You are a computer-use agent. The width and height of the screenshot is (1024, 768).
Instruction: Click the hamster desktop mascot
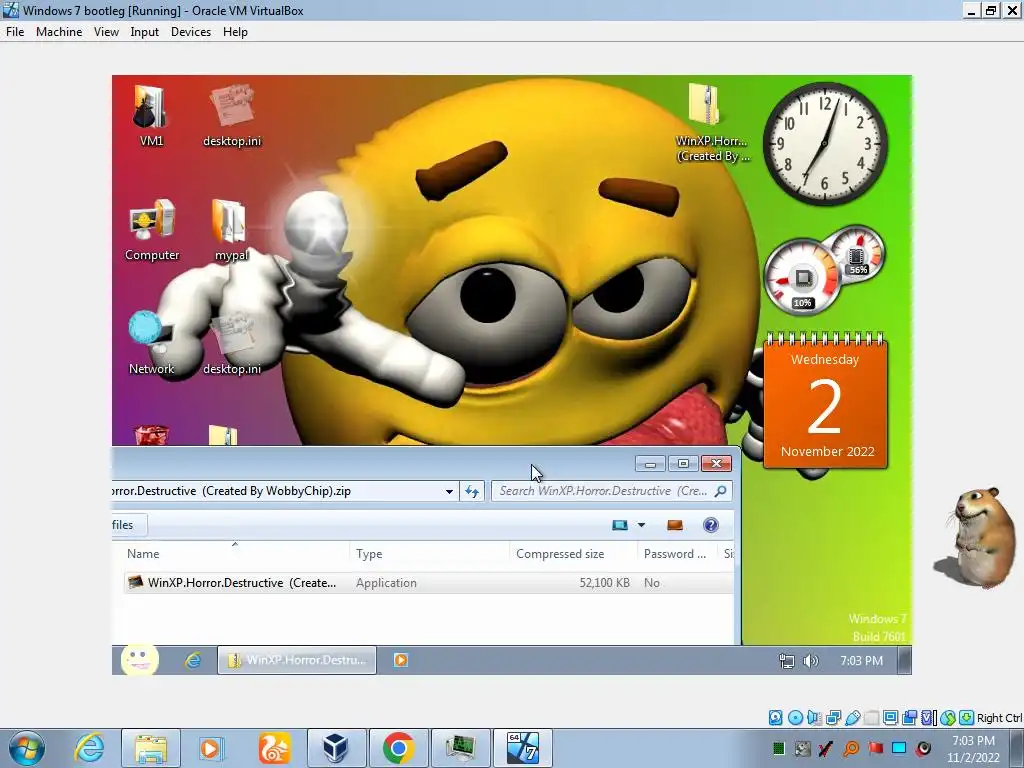[x=976, y=537]
